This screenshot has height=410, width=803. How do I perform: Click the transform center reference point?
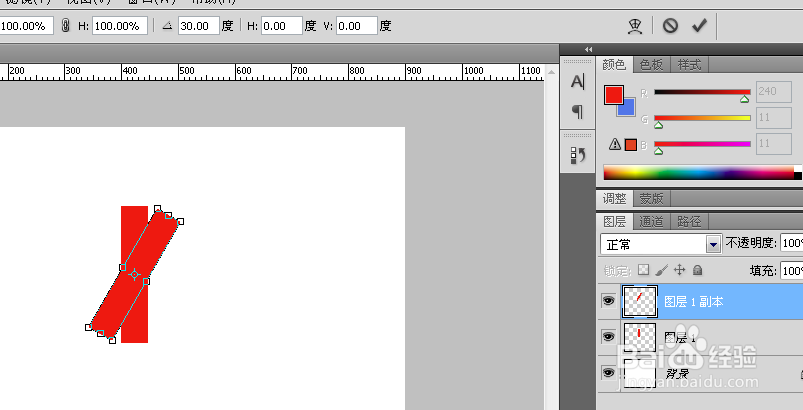(134, 274)
